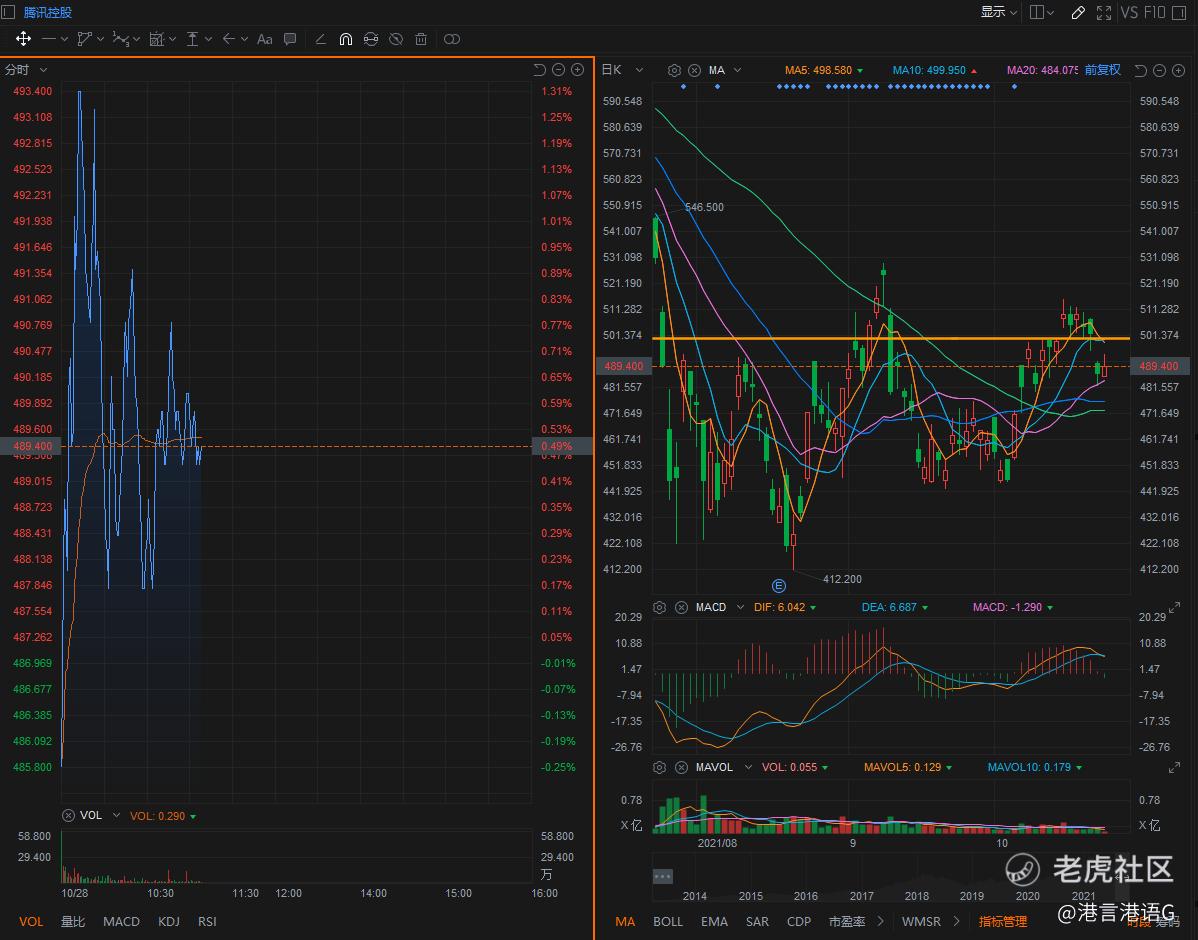This screenshot has width=1198, height=940.
Task: Click the trash can delete-drawings icon
Action: [x=421, y=39]
